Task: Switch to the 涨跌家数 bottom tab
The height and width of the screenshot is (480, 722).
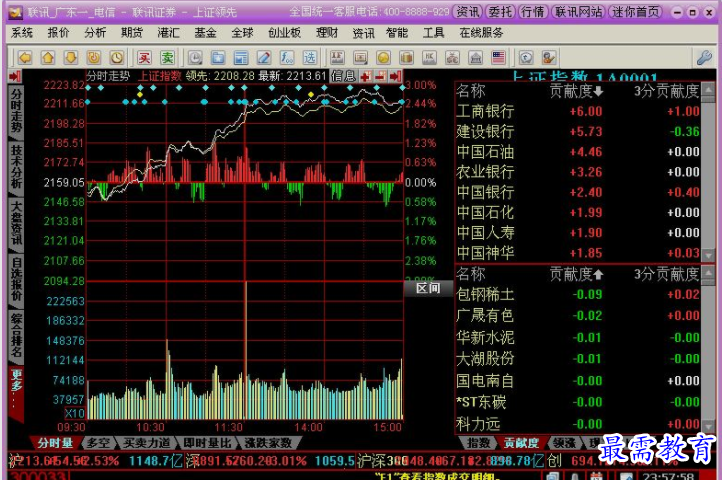Action: (268, 443)
